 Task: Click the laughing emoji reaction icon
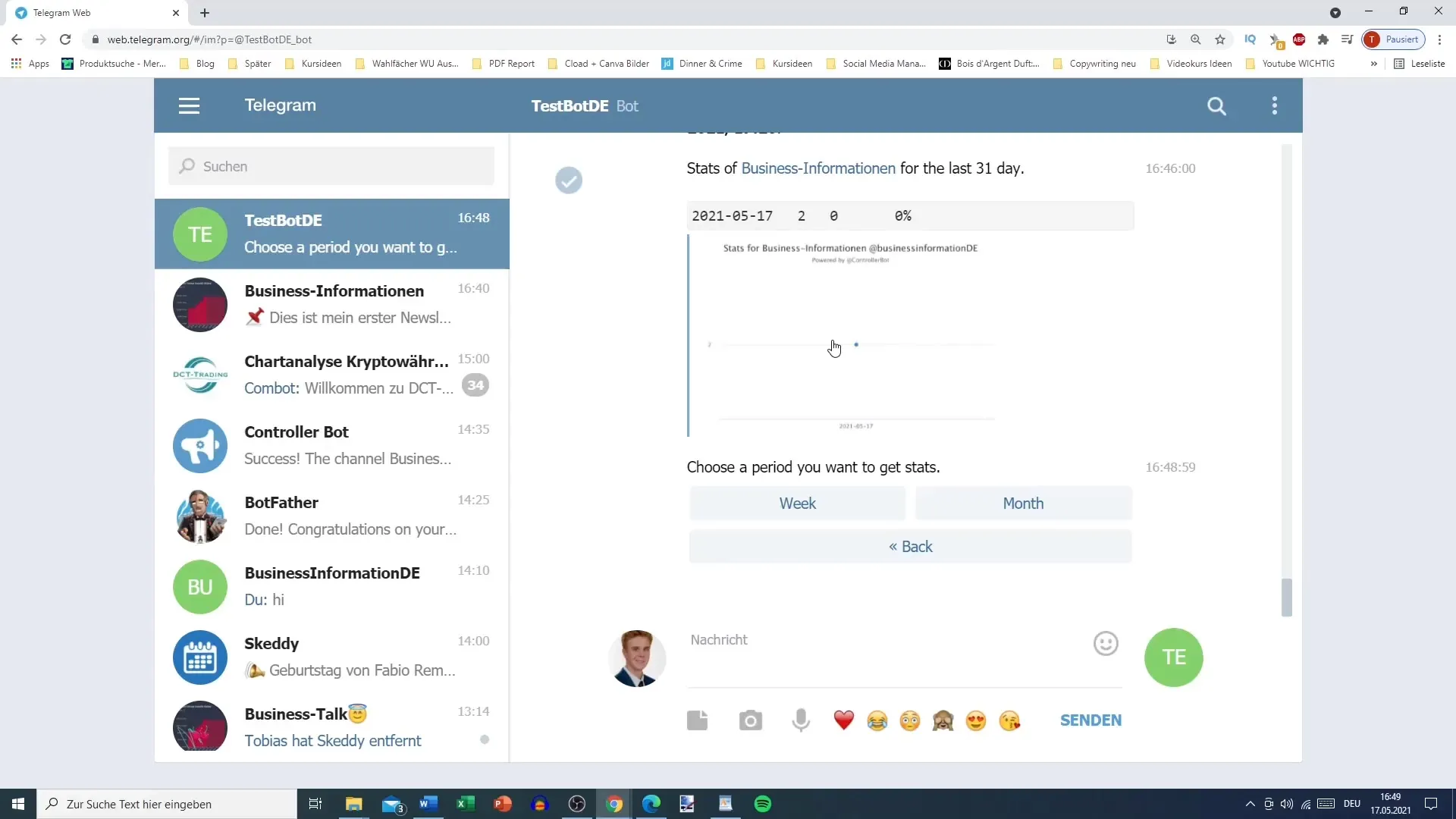click(x=877, y=720)
